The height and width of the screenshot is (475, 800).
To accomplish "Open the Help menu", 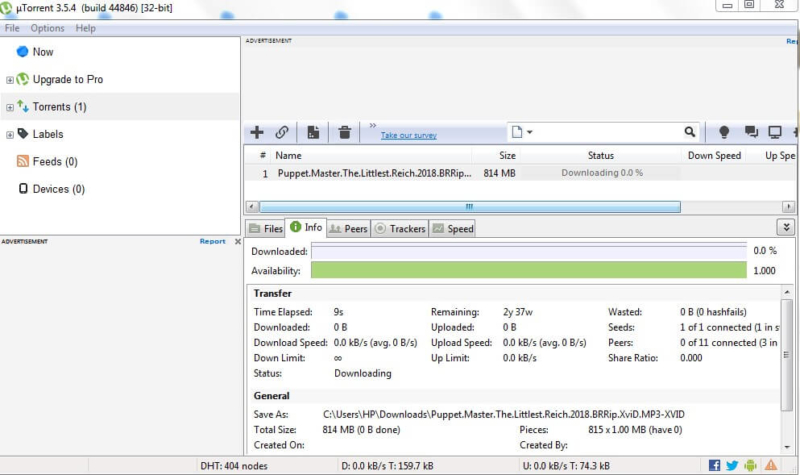I will 85,28.
